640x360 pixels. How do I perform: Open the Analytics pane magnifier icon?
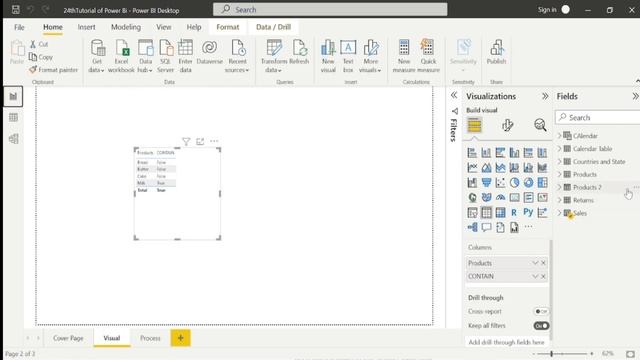540,125
